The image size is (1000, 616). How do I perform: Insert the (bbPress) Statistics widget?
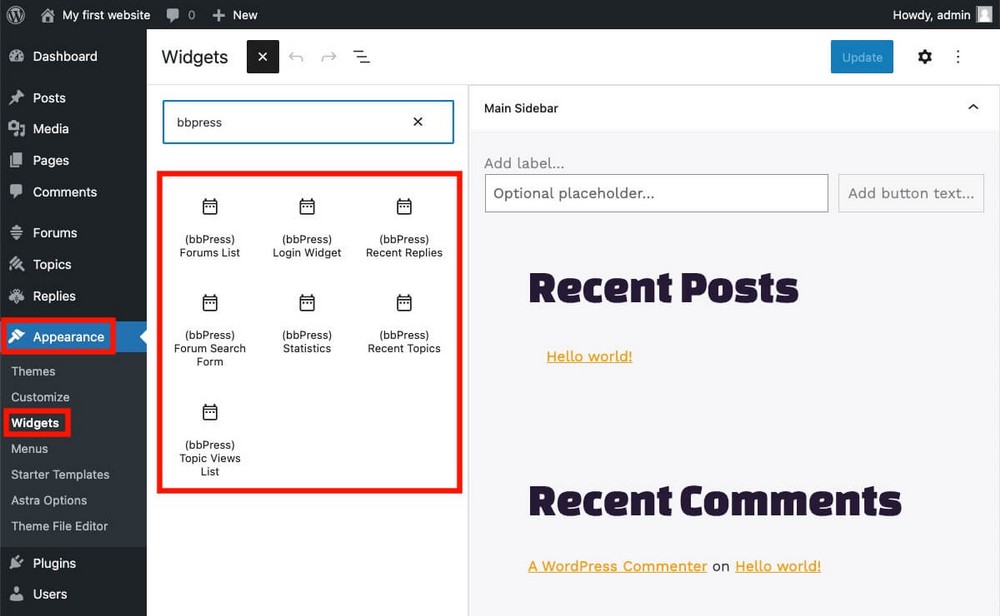pyautogui.click(x=307, y=324)
